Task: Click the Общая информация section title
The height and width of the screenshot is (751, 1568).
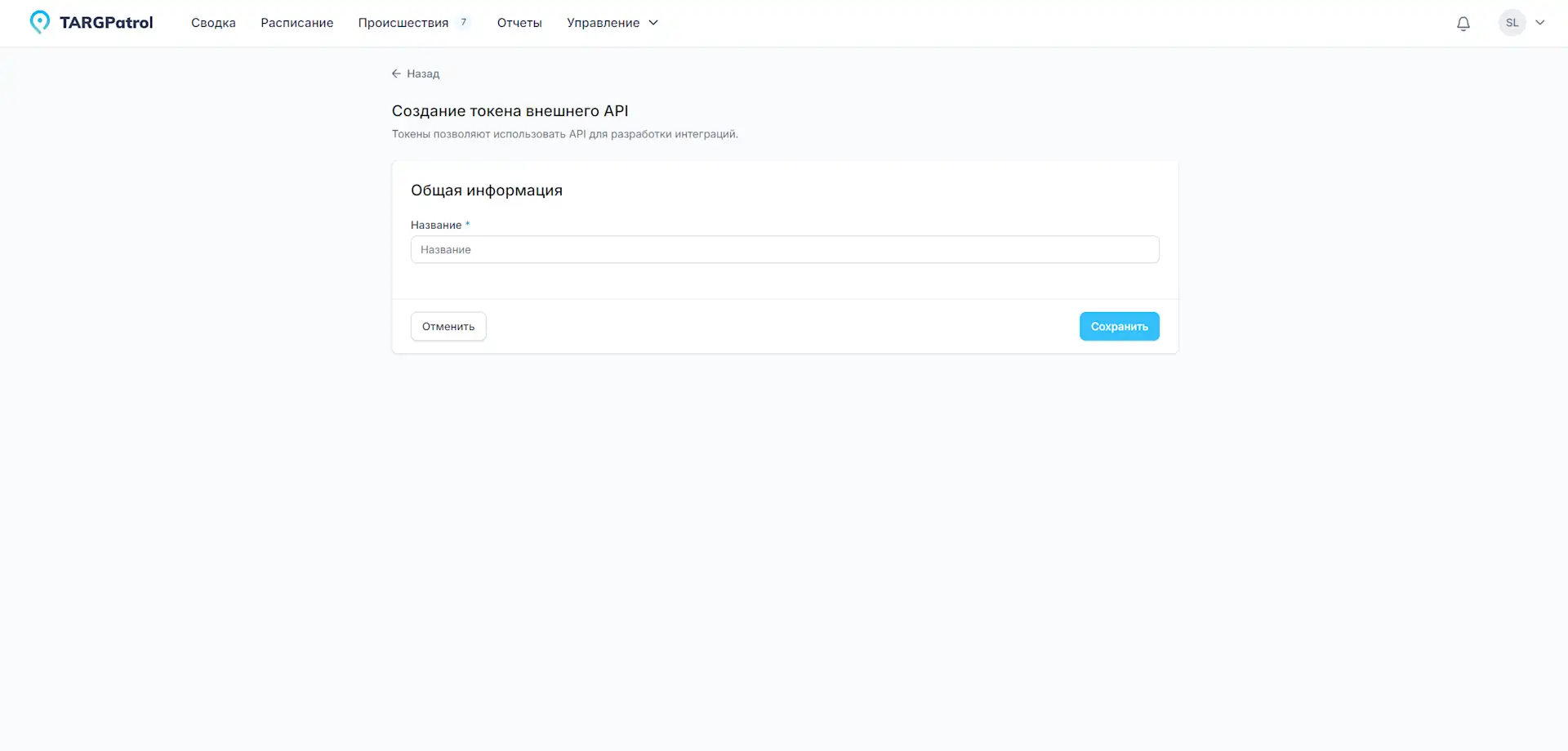Action: pyautogui.click(x=487, y=190)
